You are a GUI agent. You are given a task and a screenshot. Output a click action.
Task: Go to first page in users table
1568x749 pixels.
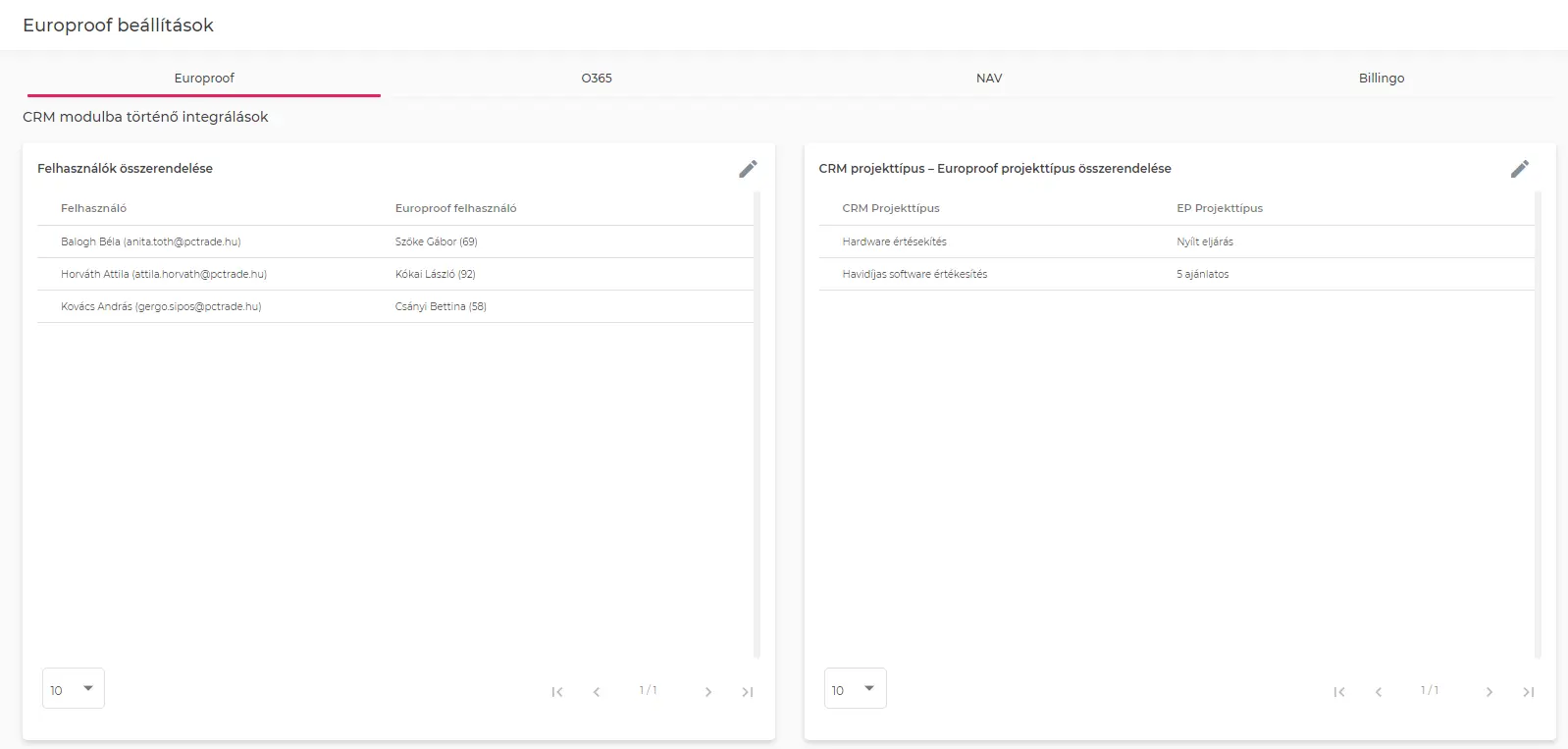[557, 692]
